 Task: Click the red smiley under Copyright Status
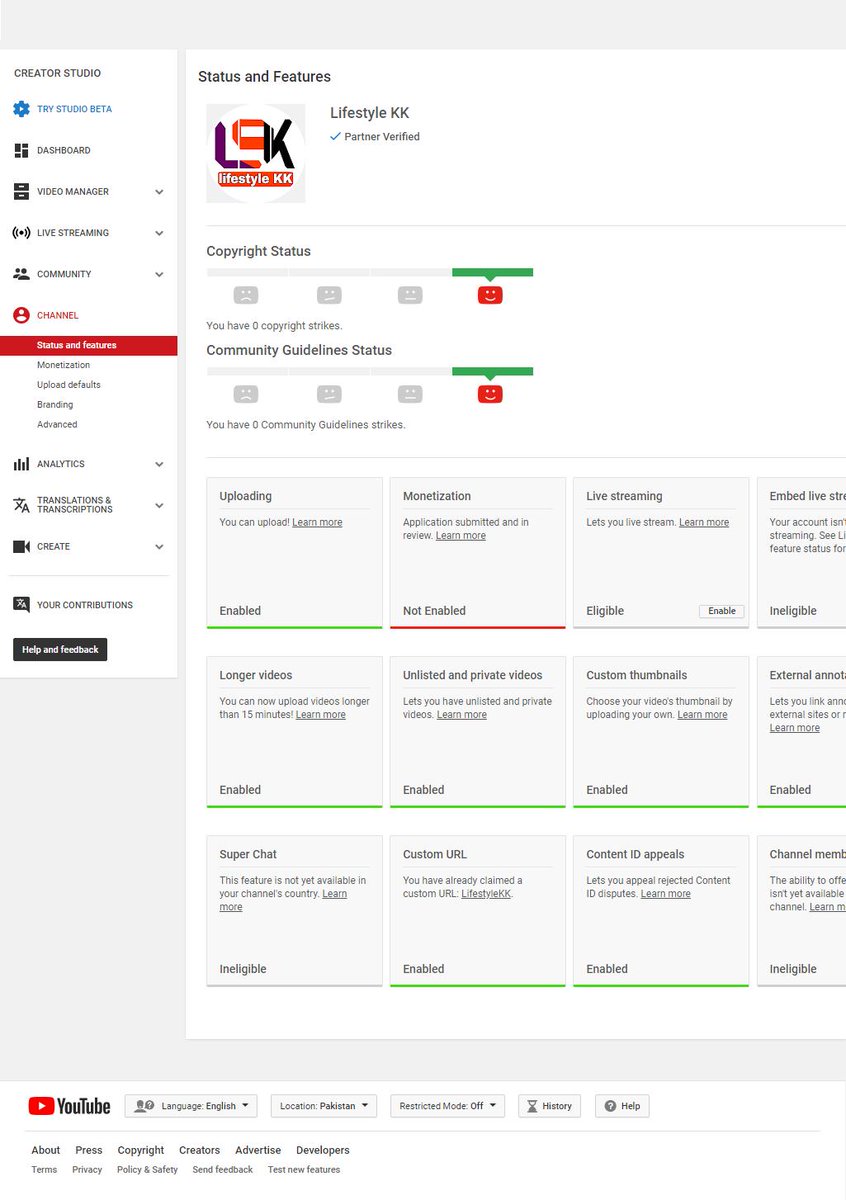tap(490, 295)
